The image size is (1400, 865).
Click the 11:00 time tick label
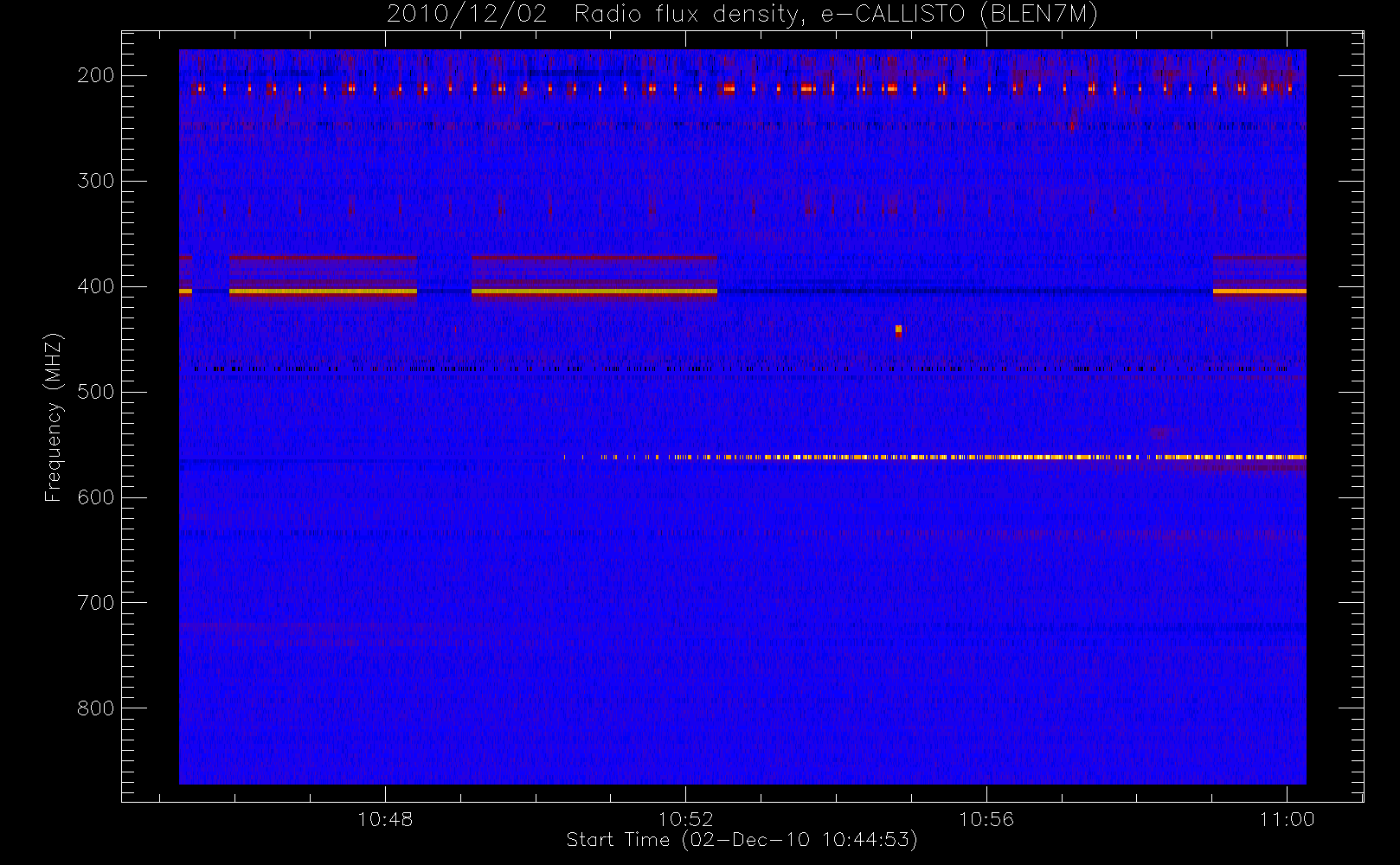click(1287, 819)
